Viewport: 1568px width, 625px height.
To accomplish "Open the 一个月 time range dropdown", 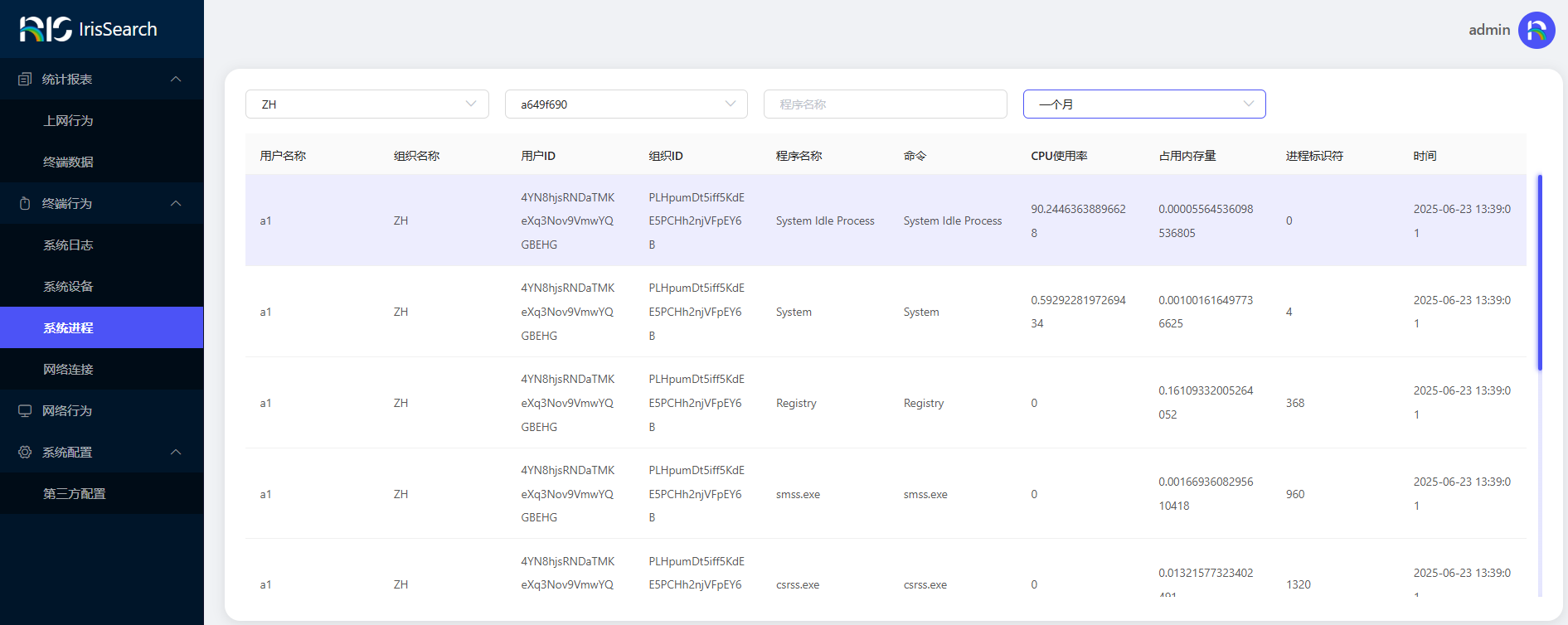I will point(1143,104).
